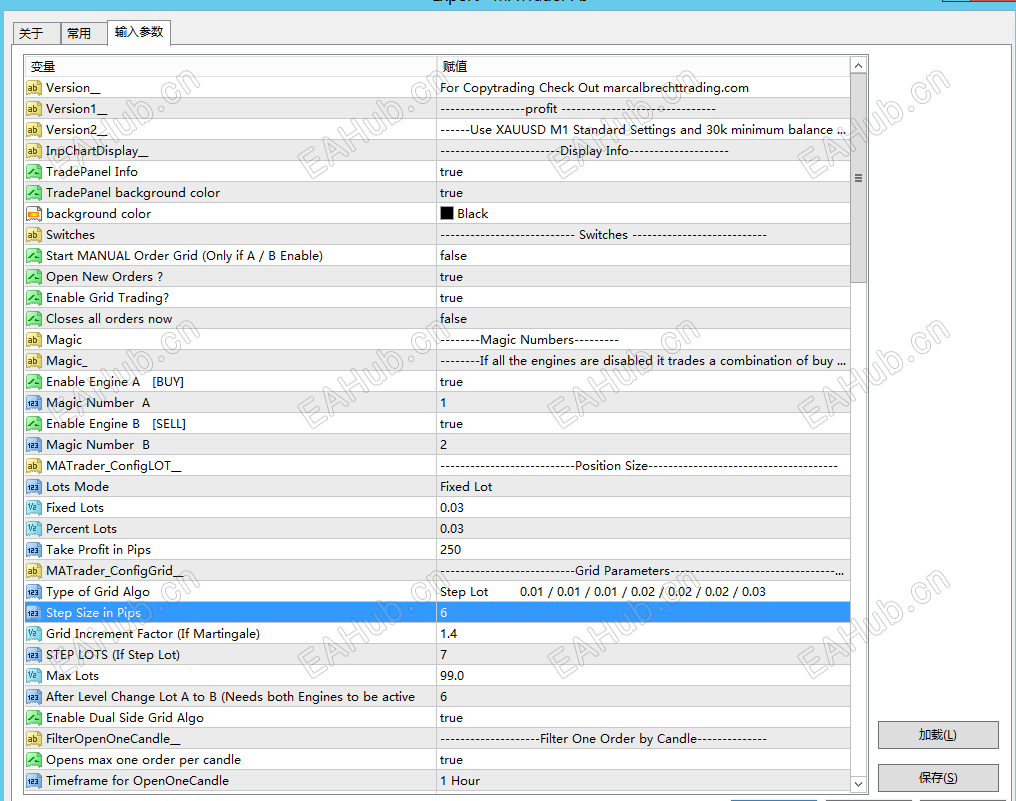Click the scrollbar down arrow
Image resolution: width=1016 pixels, height=801 pixels.
[x=858, y=784]
